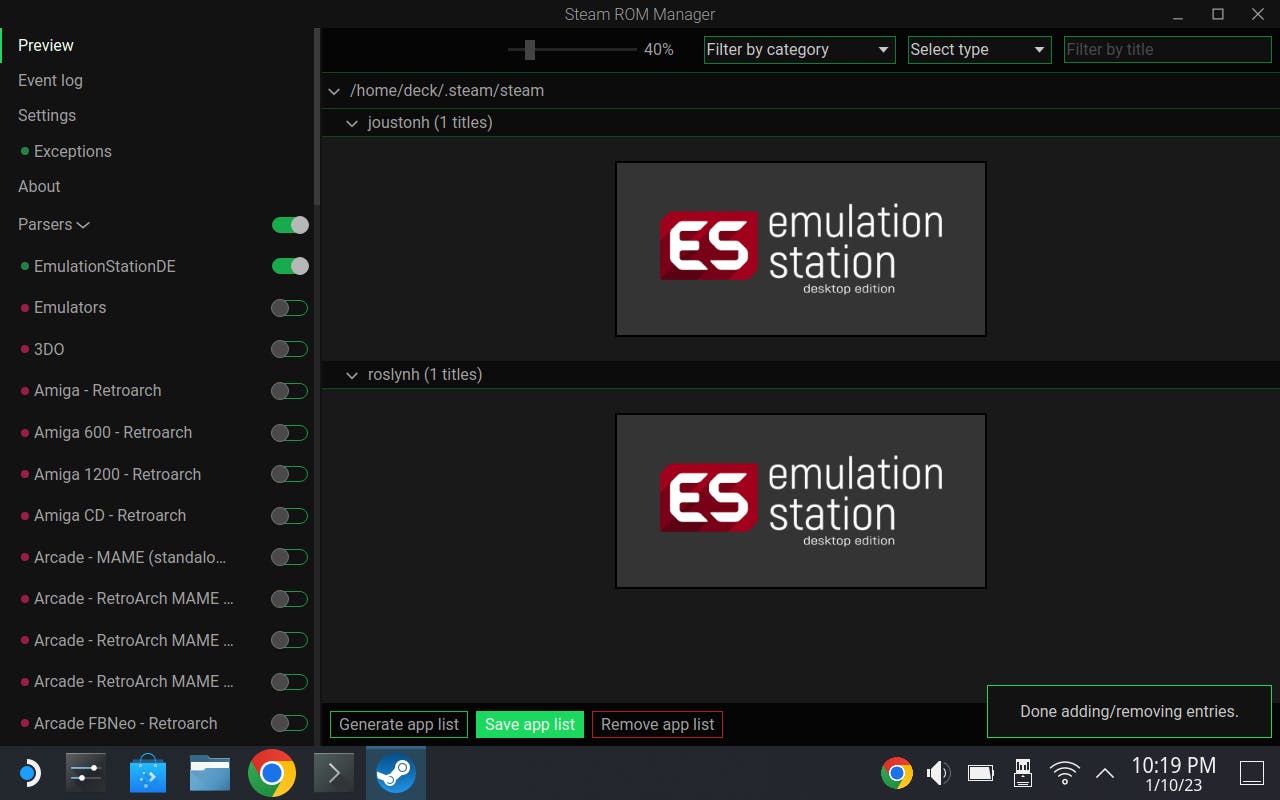
Task: Click Remove app list button
Action: 657,724
